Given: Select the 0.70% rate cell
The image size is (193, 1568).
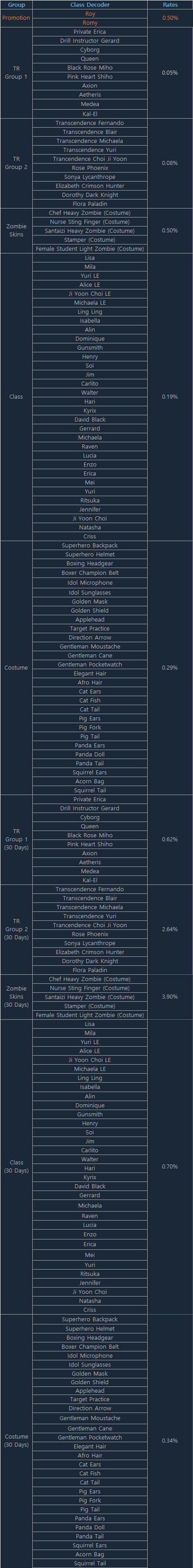Looking at the screenshot, I should pos(170,1167).
